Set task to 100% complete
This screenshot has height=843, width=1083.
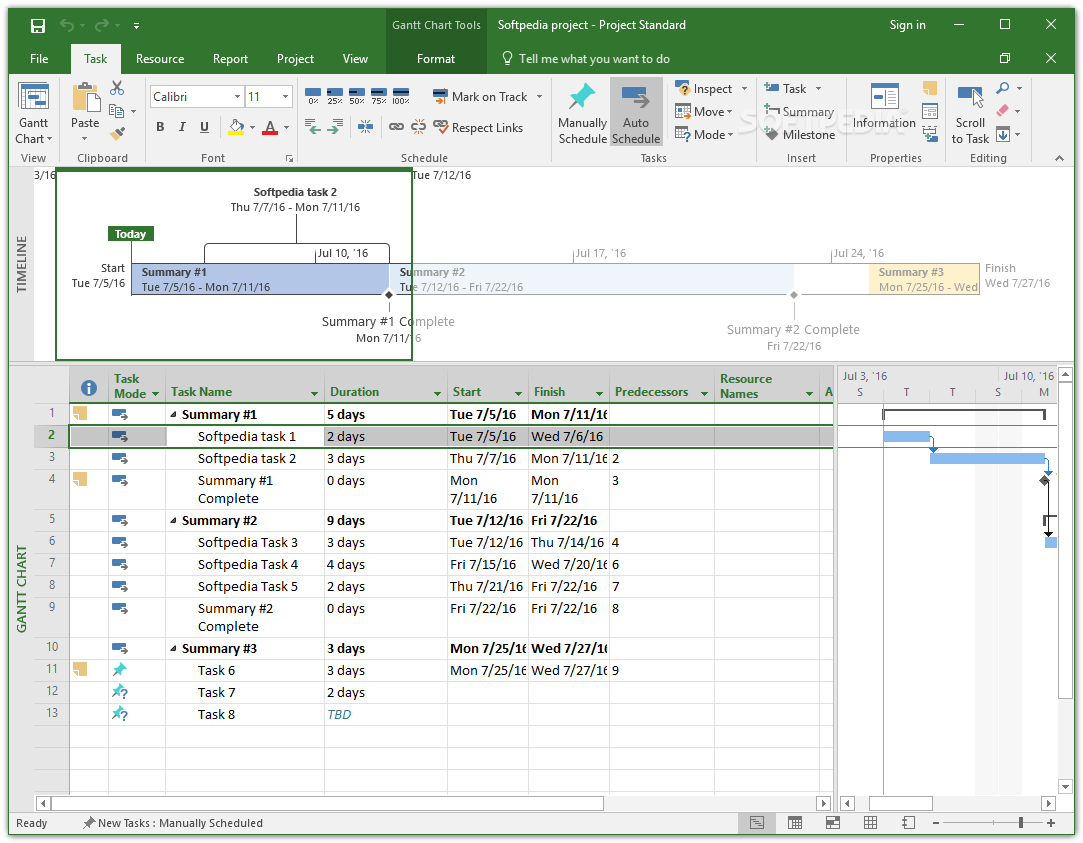coord(401,95)
